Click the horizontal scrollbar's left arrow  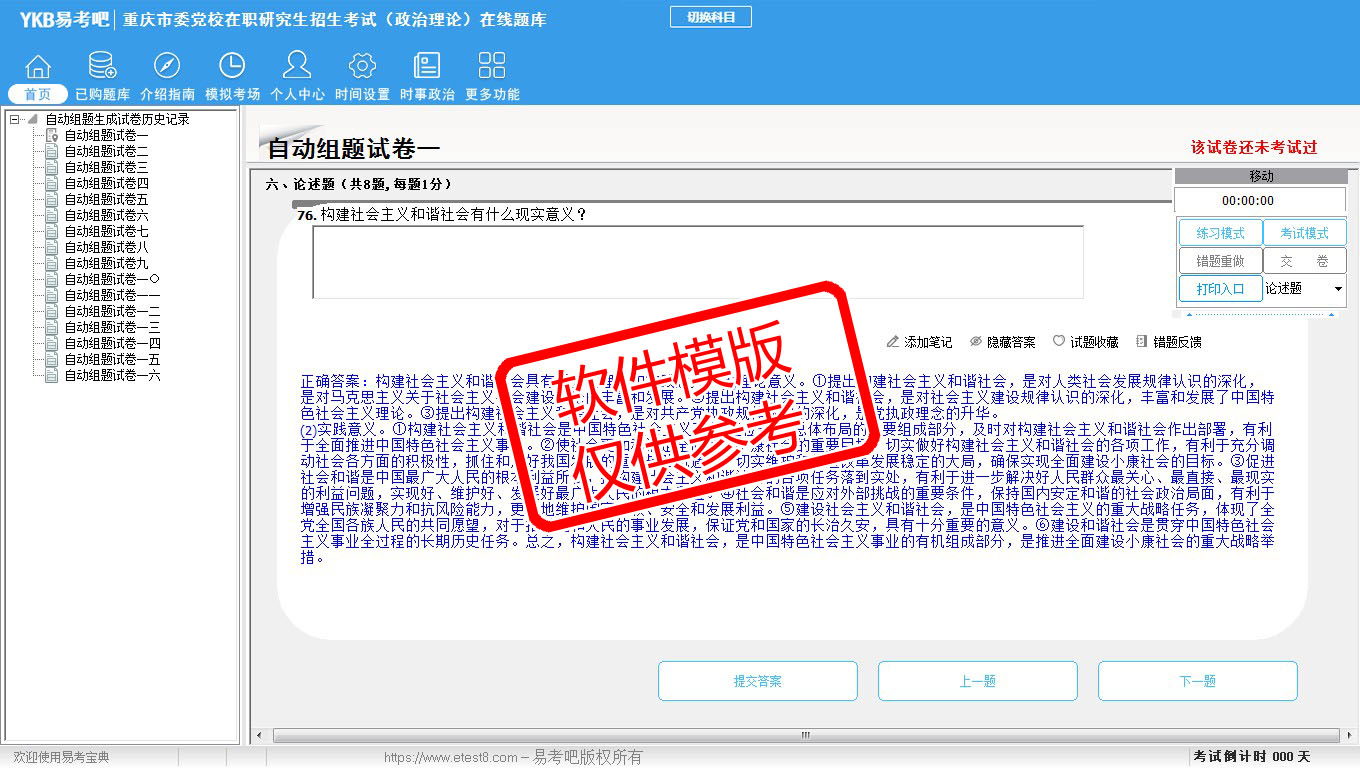coord(260,736)
